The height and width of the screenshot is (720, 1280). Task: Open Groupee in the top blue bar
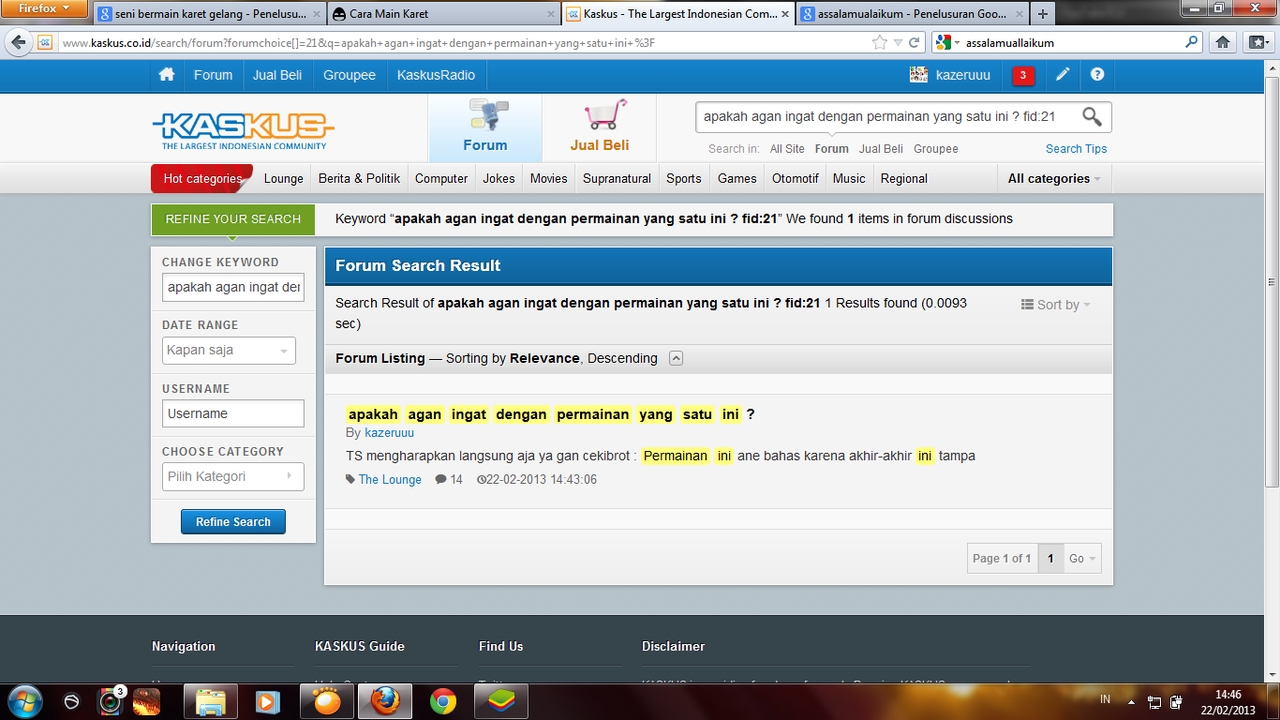(x=349, y=75)
